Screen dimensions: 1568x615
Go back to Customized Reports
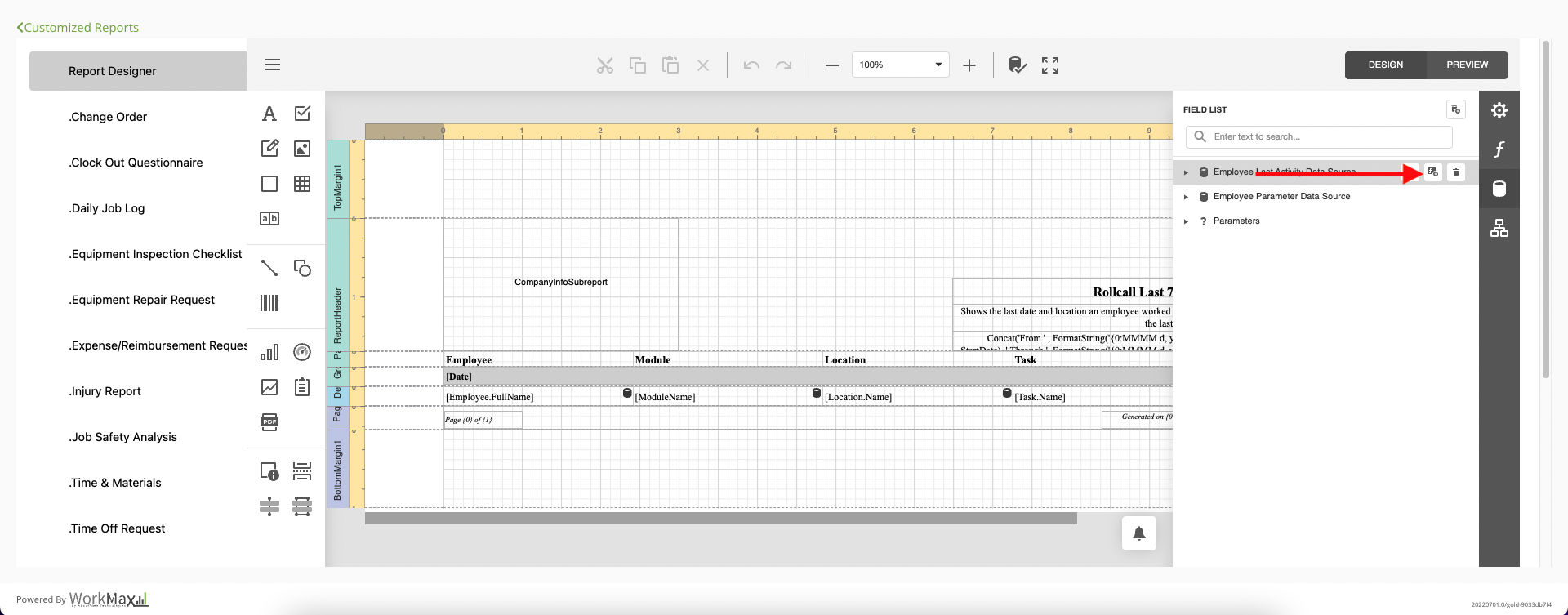(78, 28)
